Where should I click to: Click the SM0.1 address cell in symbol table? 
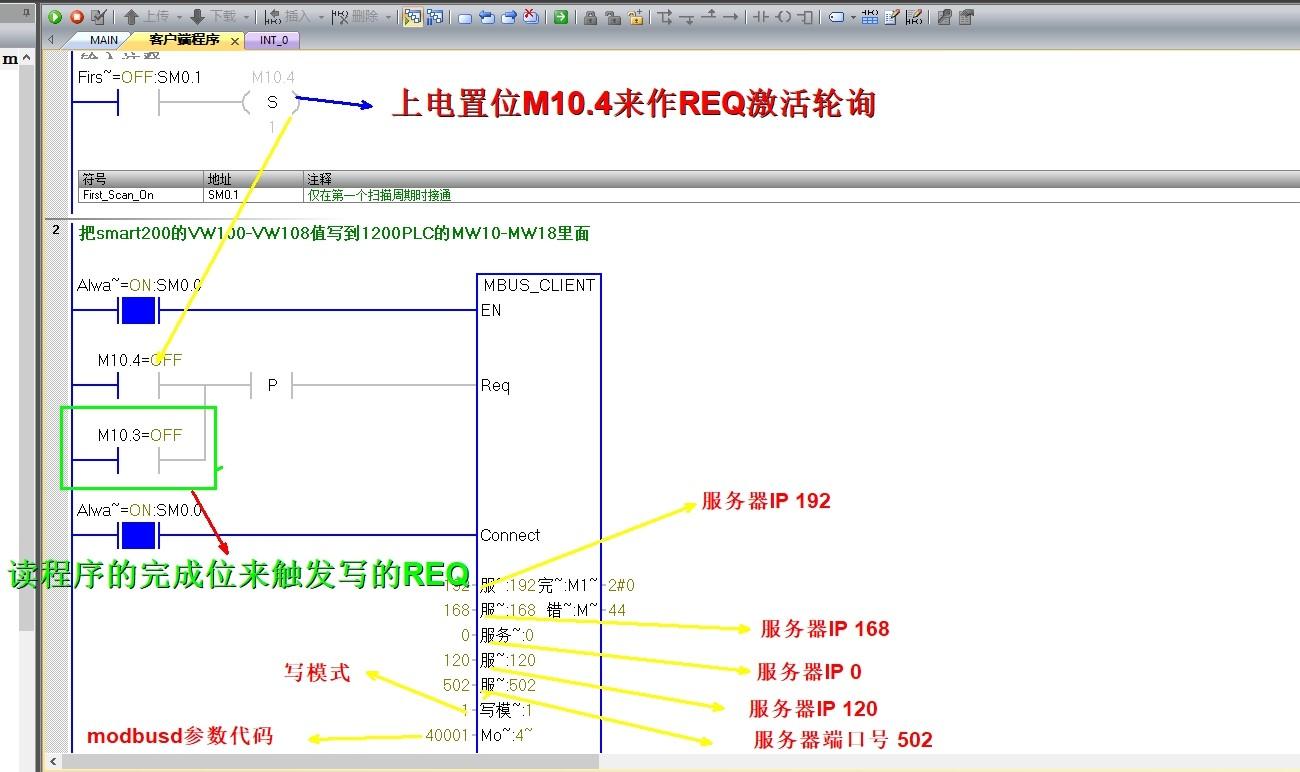click(x=254, y=195)
